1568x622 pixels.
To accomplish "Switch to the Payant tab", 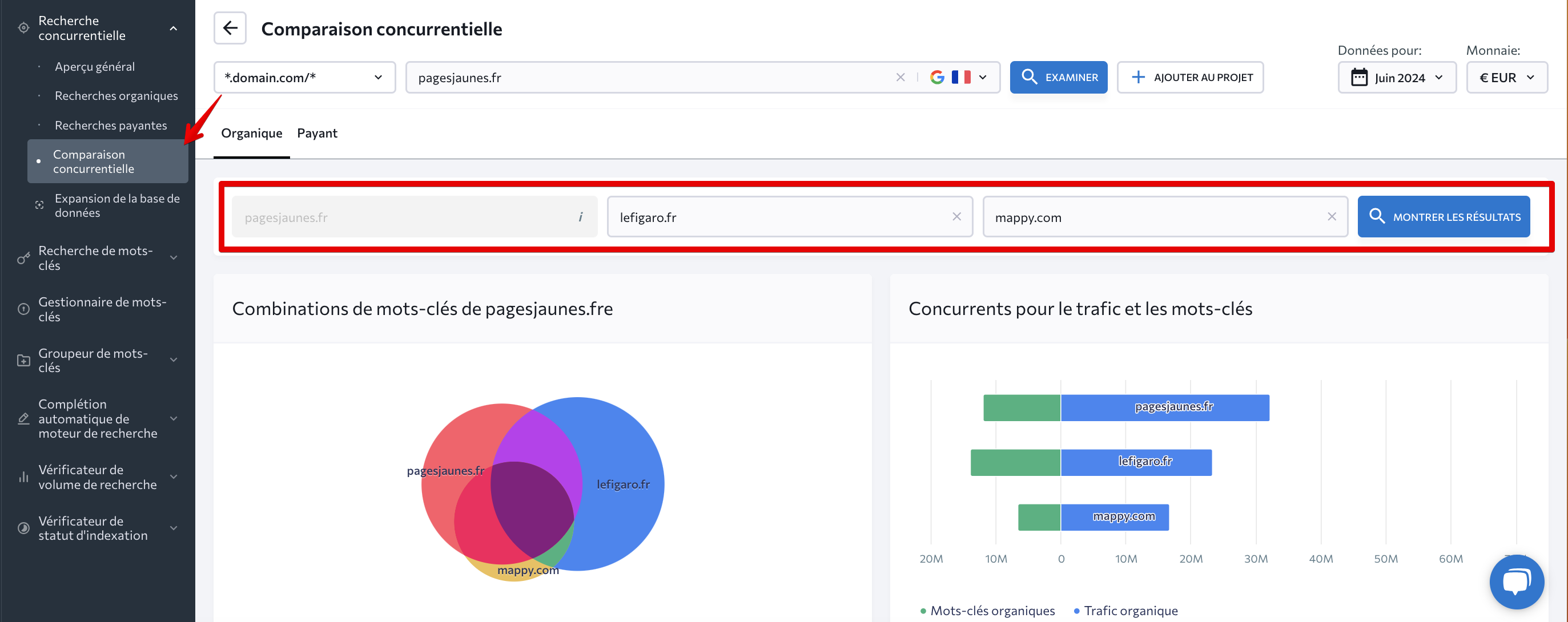I will [x=317, y=133].
